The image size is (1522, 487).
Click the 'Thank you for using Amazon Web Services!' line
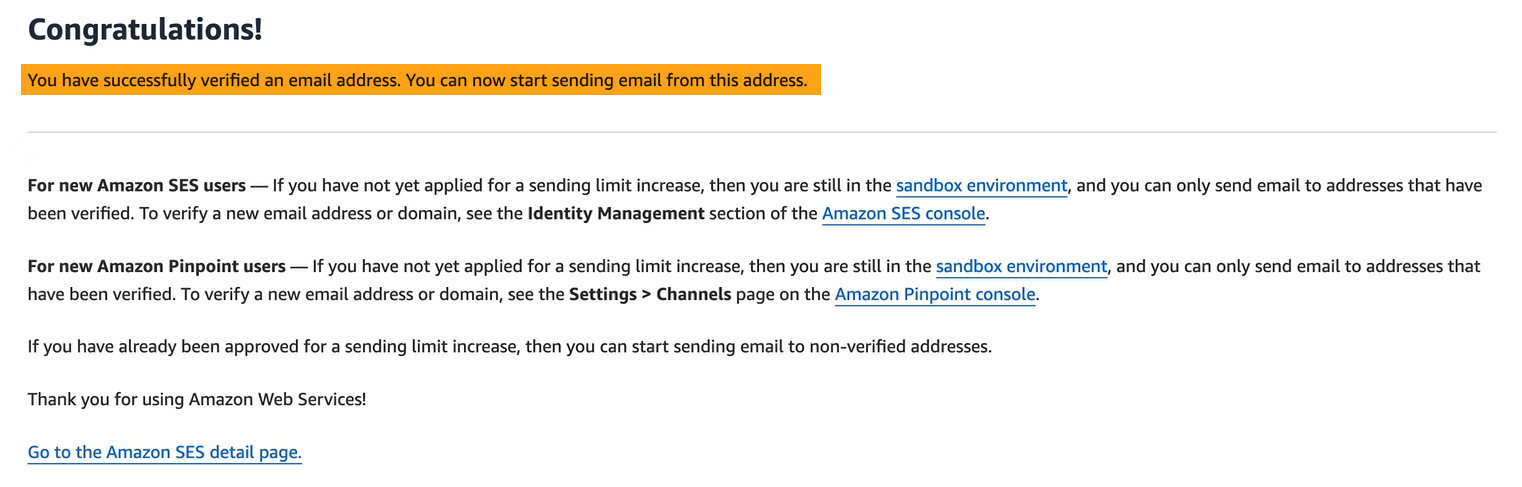click(197, 399)
